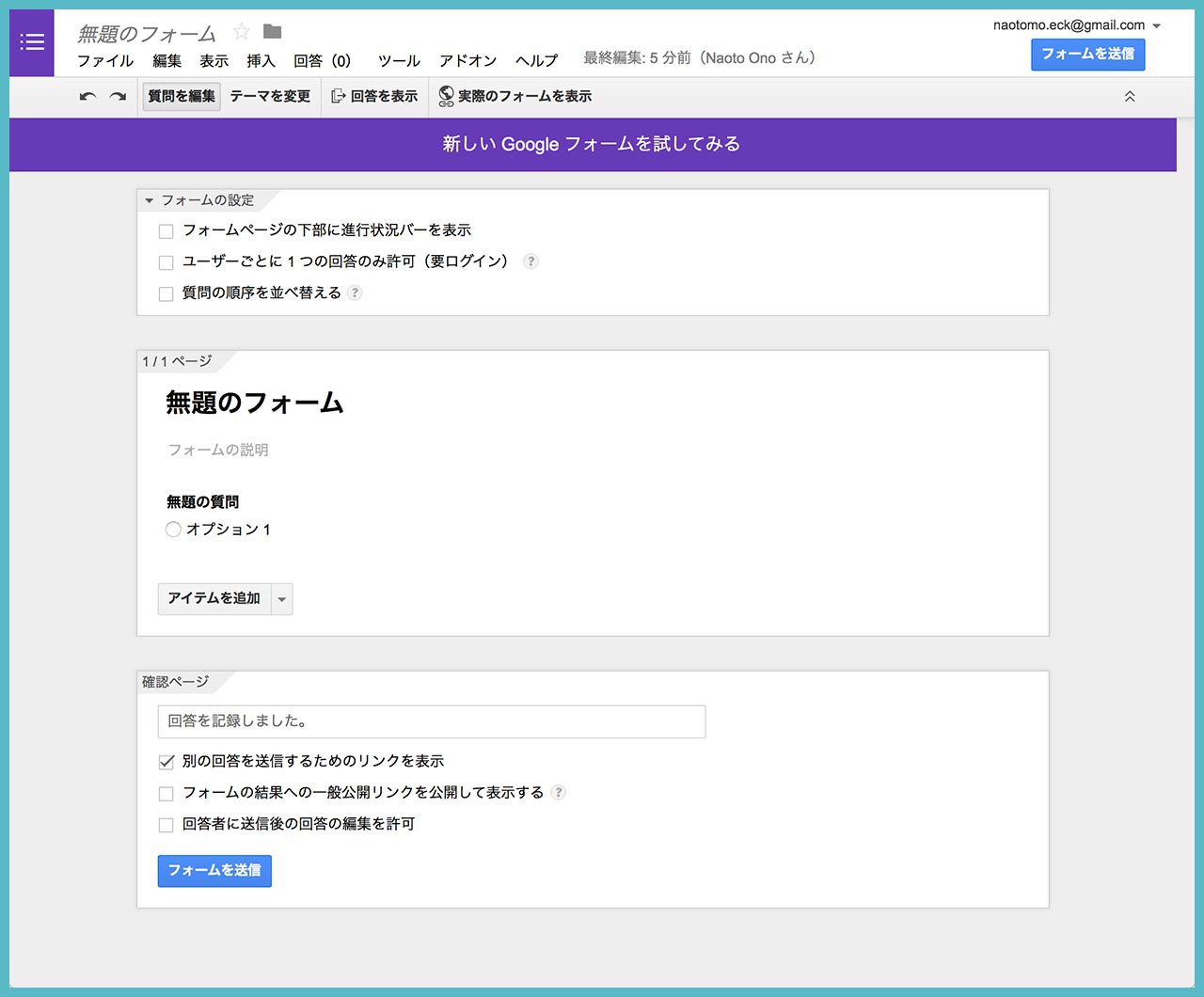
Task: Open the ヘルプ menu
Action: pos(536,60)
